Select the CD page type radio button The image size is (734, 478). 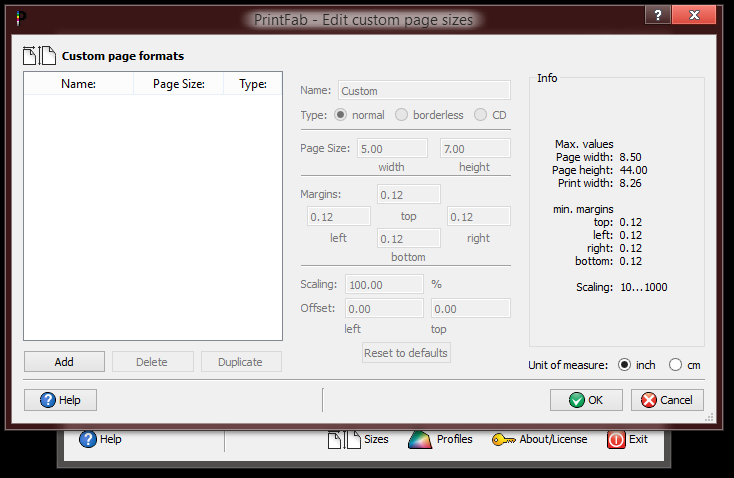tap(480, 115)
